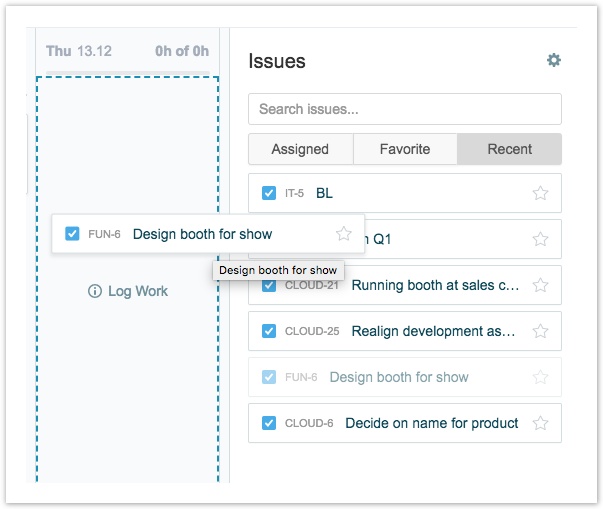Viewport: 603px width, 509px height.
Task: Click the Search issues field
Action: (x=404, y=109)
